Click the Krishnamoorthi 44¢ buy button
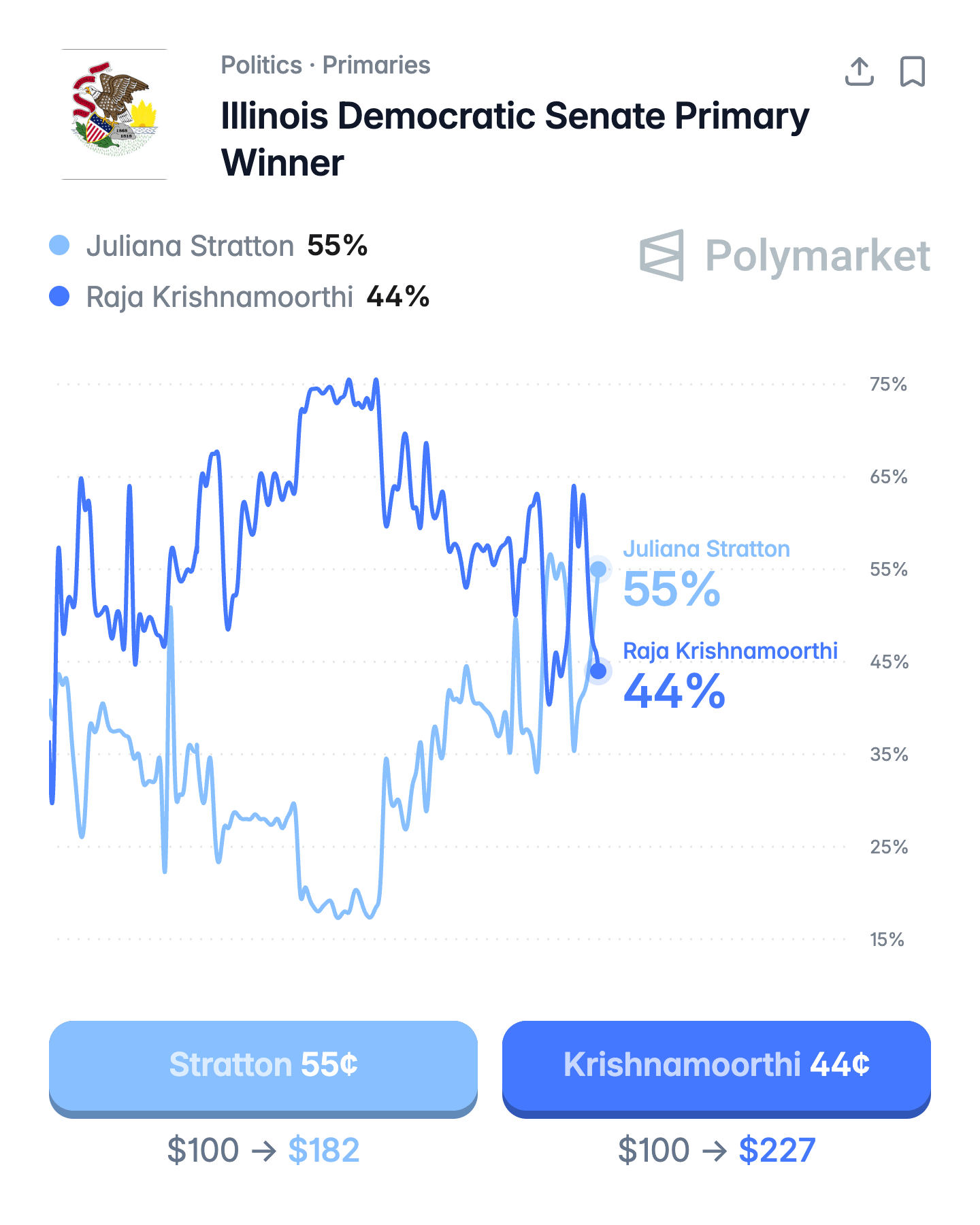 [x=716, y=1065]
